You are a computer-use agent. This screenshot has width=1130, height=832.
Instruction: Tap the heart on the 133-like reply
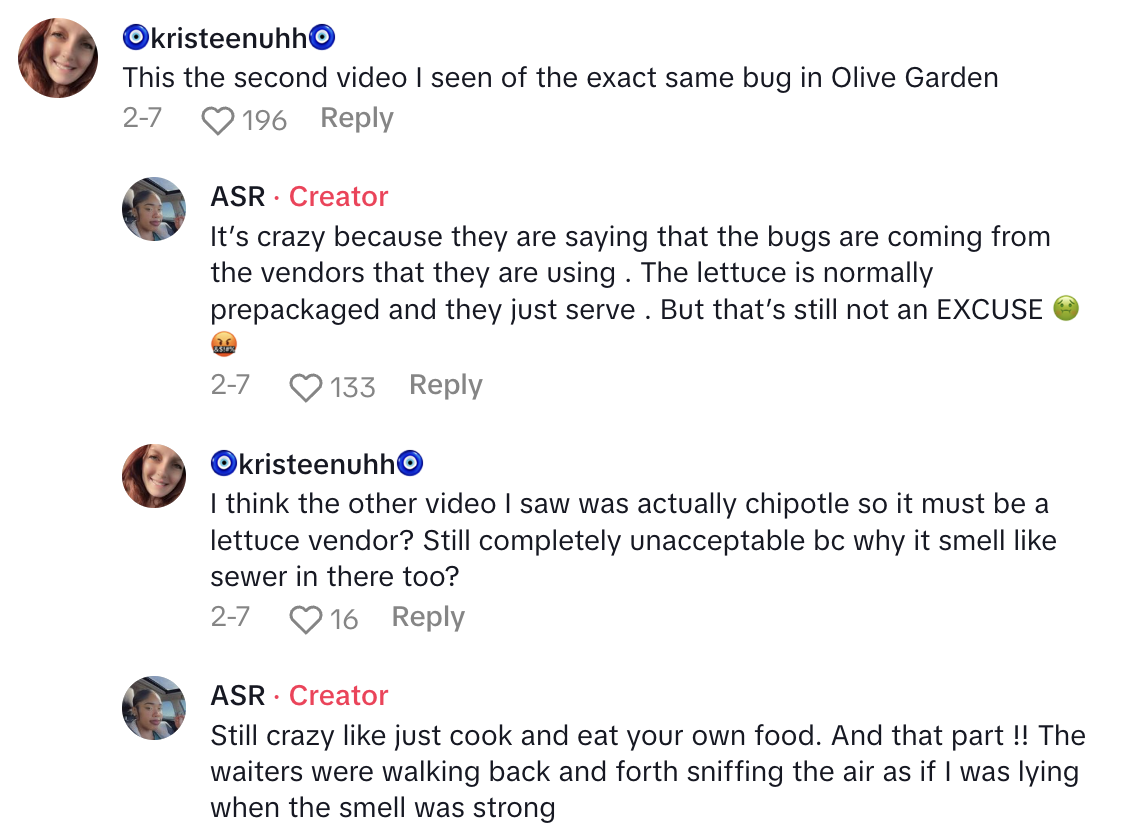[x=305, y=388]
